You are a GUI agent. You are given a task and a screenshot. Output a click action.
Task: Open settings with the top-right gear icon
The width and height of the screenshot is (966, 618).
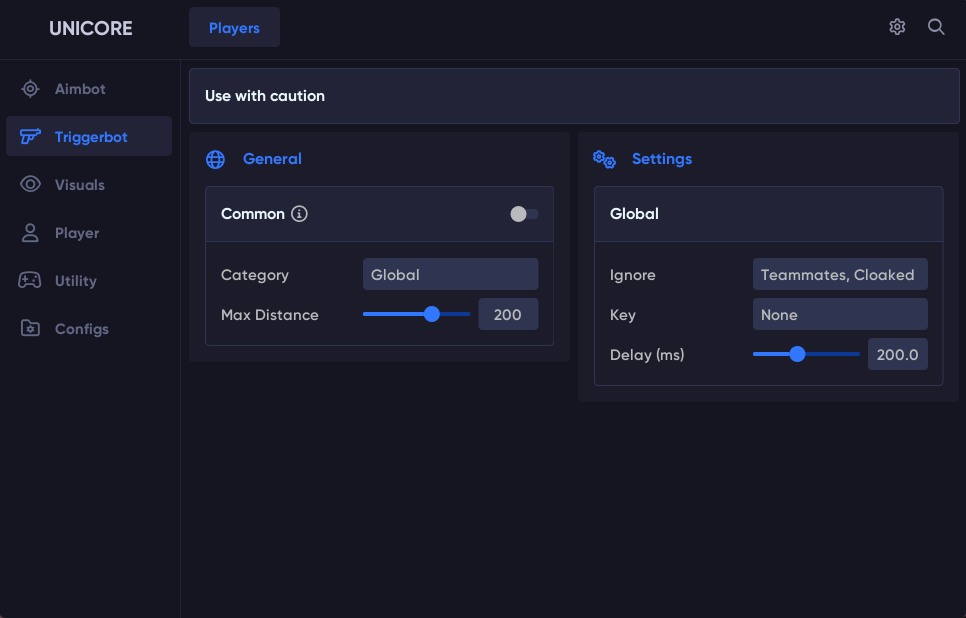pos(897,27)
